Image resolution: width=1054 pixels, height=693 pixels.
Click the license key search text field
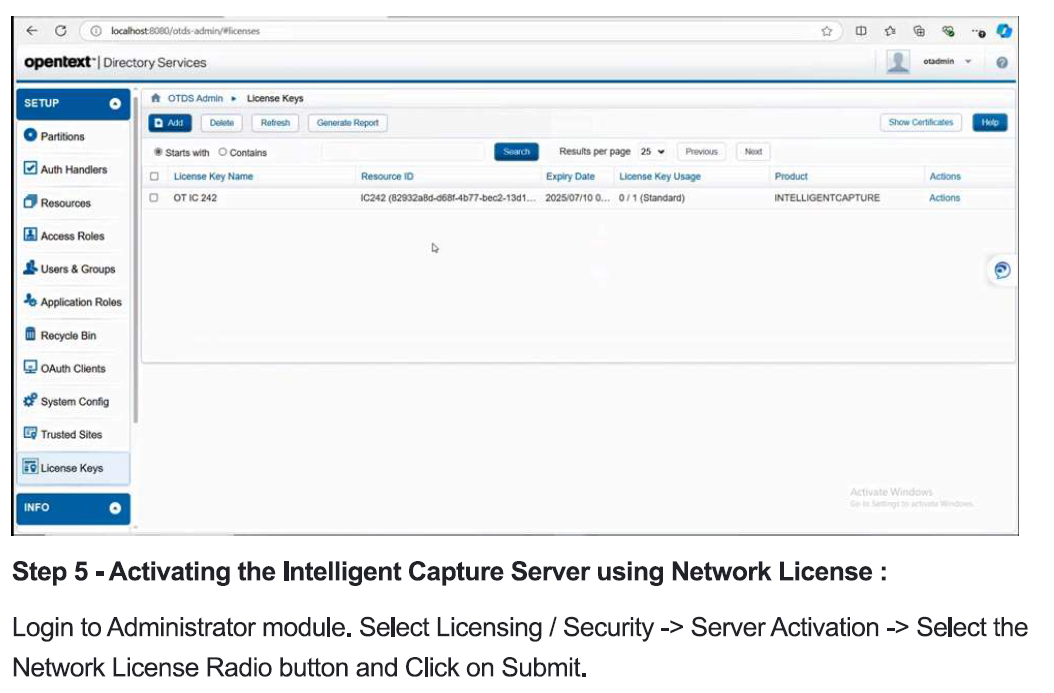405,152
